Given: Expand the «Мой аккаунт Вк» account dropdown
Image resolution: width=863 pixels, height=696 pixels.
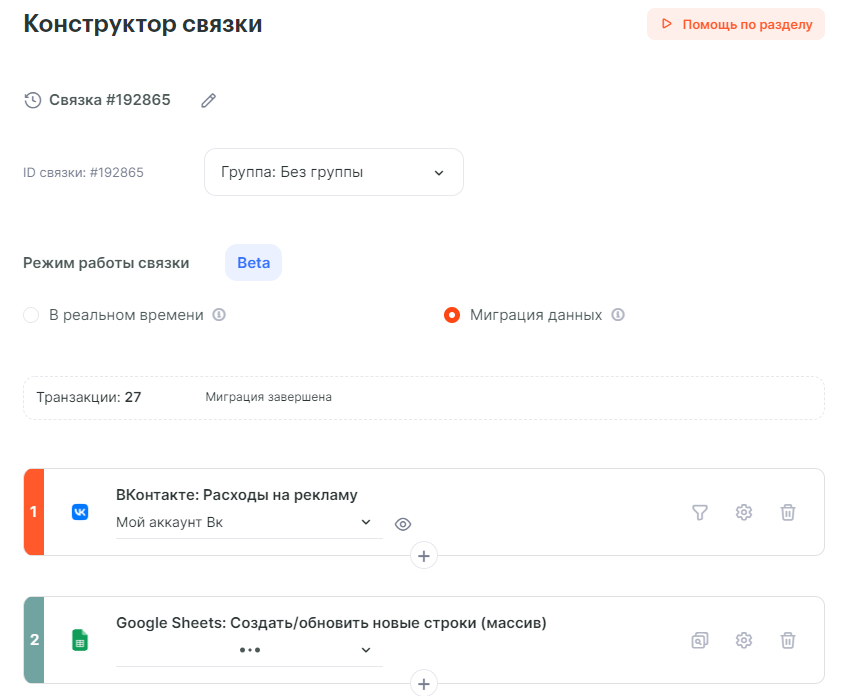Looking at the screenshot, I should [x=248, y=522].
